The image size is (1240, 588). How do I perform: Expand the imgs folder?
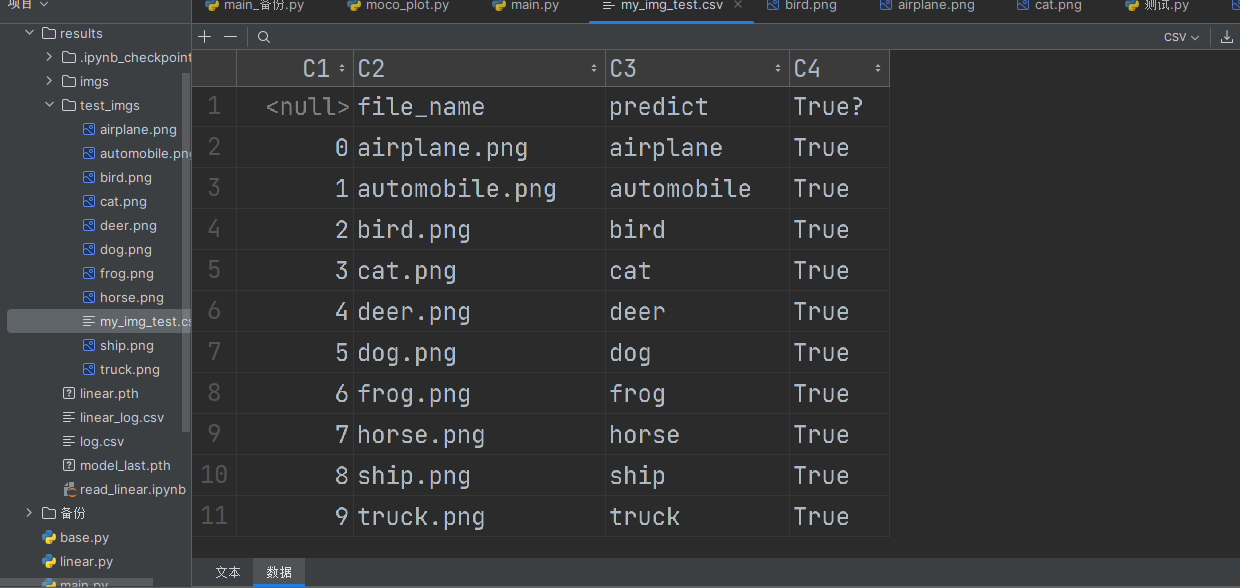pos(49,81)
